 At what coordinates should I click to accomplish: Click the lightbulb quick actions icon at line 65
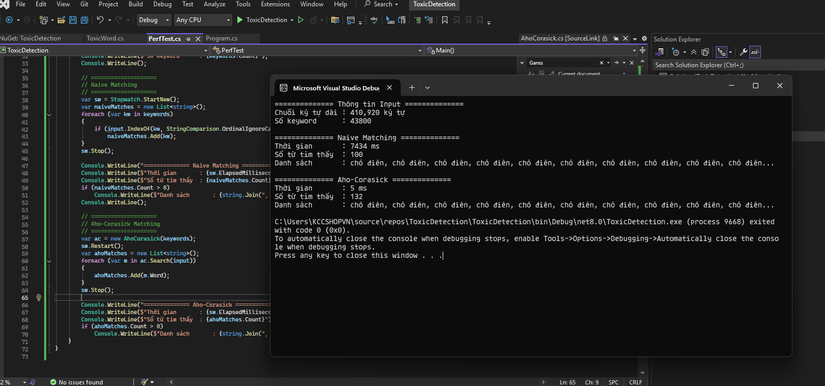coord(38,298)
